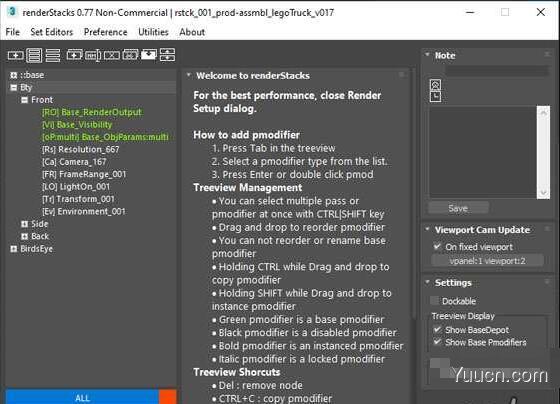Screen dimensions: 560x404
Task: Collapse the Front pass node
Action: pyautogui.click(x=24, y=100)
